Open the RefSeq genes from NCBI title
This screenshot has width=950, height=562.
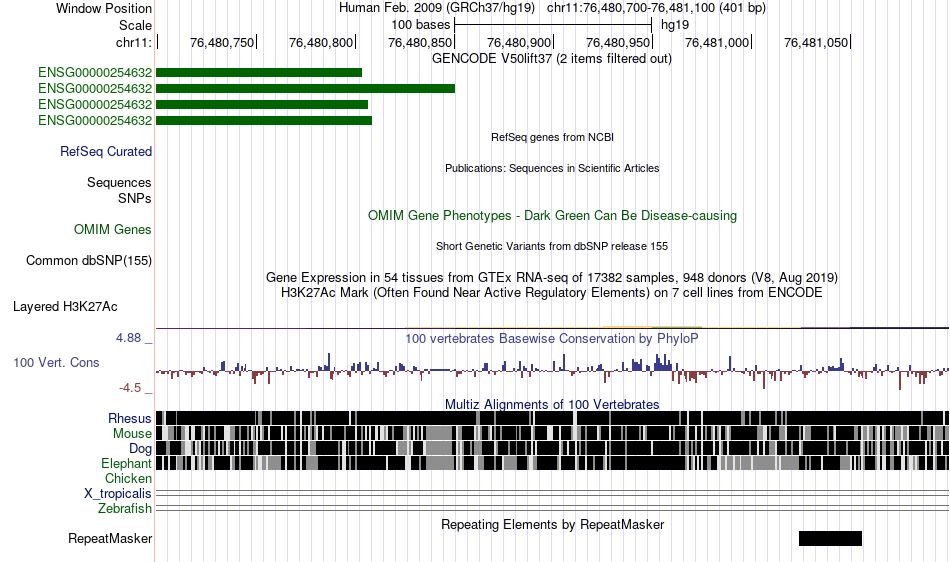click(x=552, y=137)
